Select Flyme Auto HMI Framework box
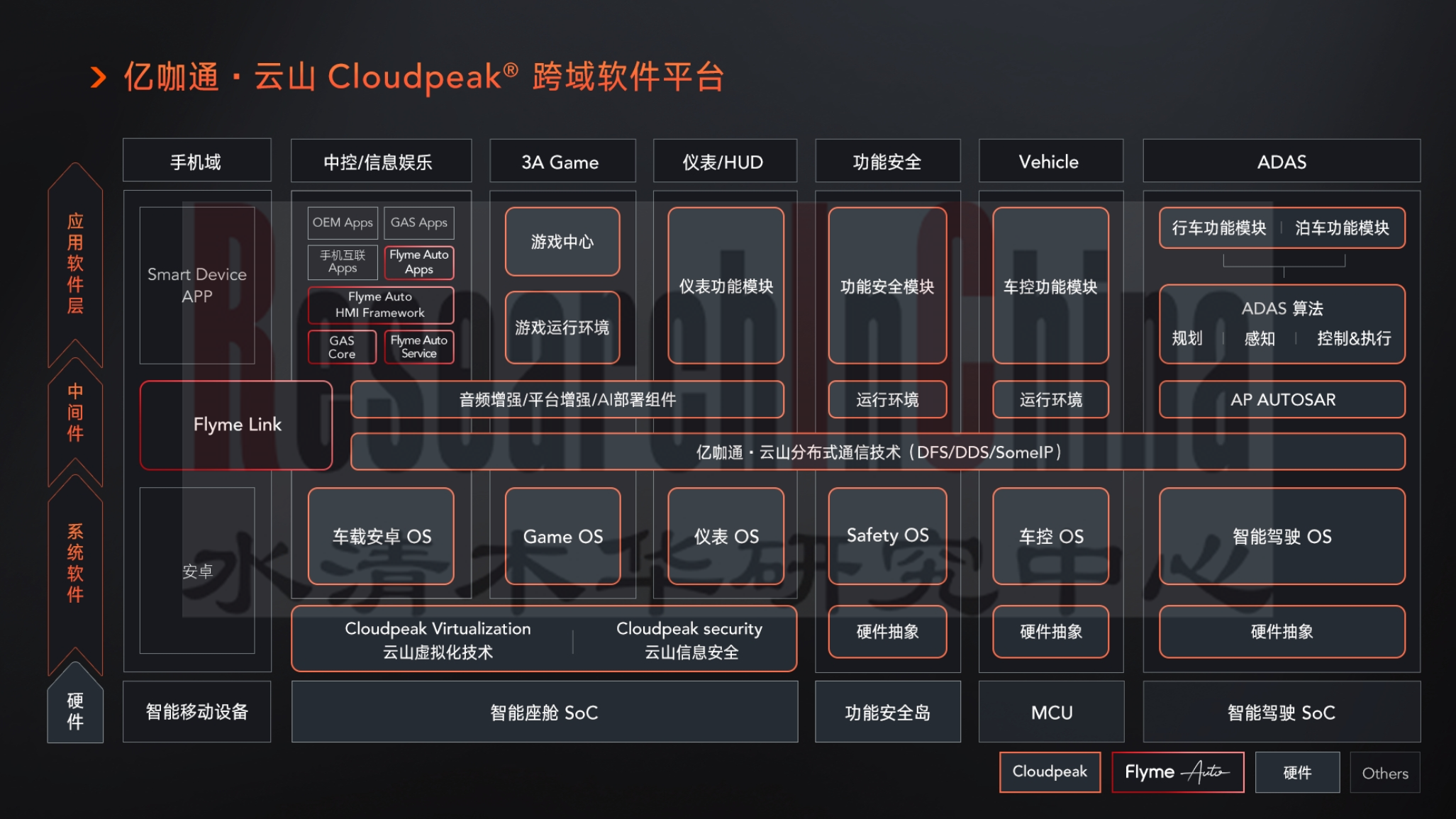This screenshot has height=819, width=1456. pyautogui.click(x=381, y=305)
